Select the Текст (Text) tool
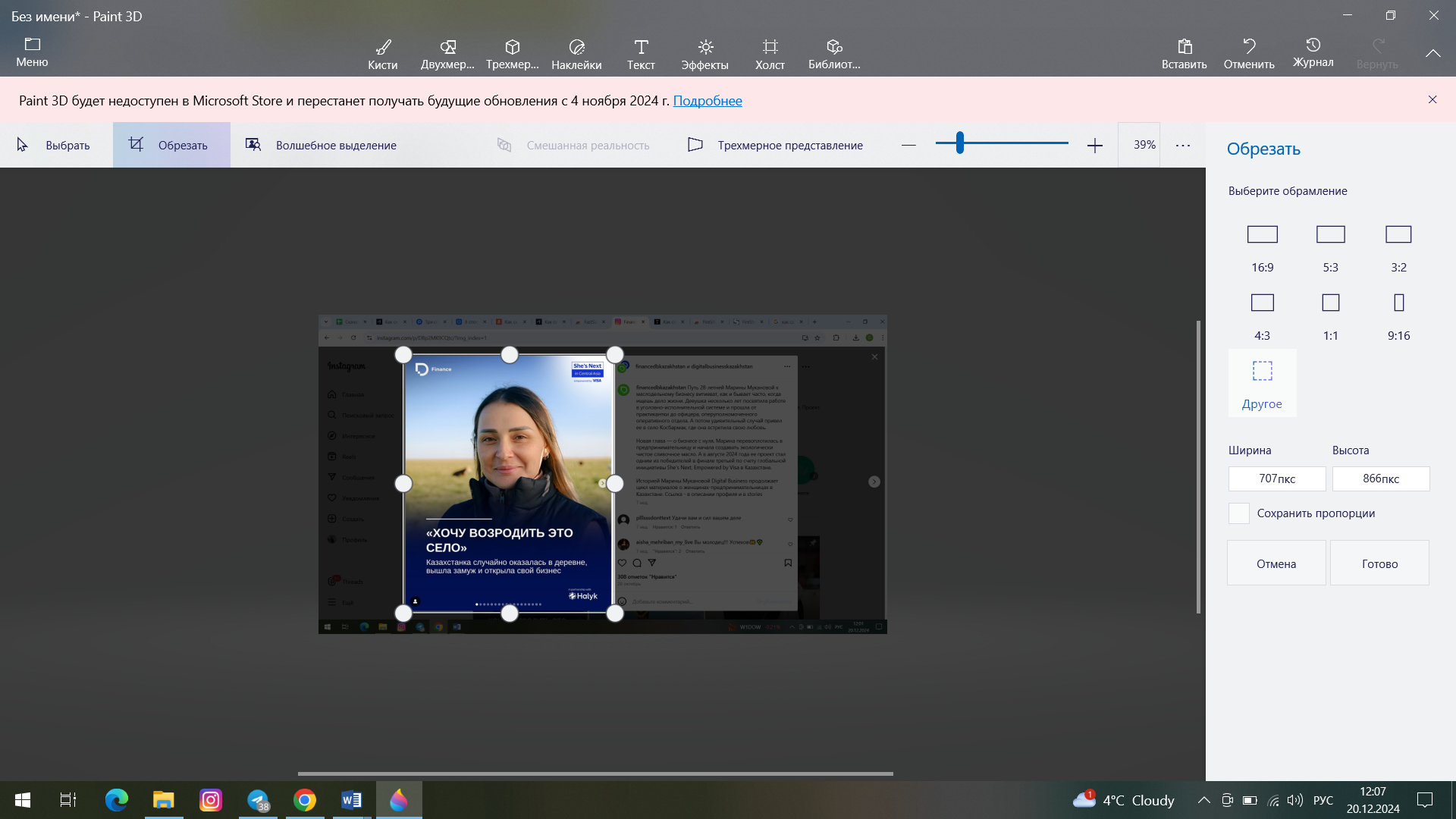The width and height of the screenshot is (1456, 819). pos(641,55)
